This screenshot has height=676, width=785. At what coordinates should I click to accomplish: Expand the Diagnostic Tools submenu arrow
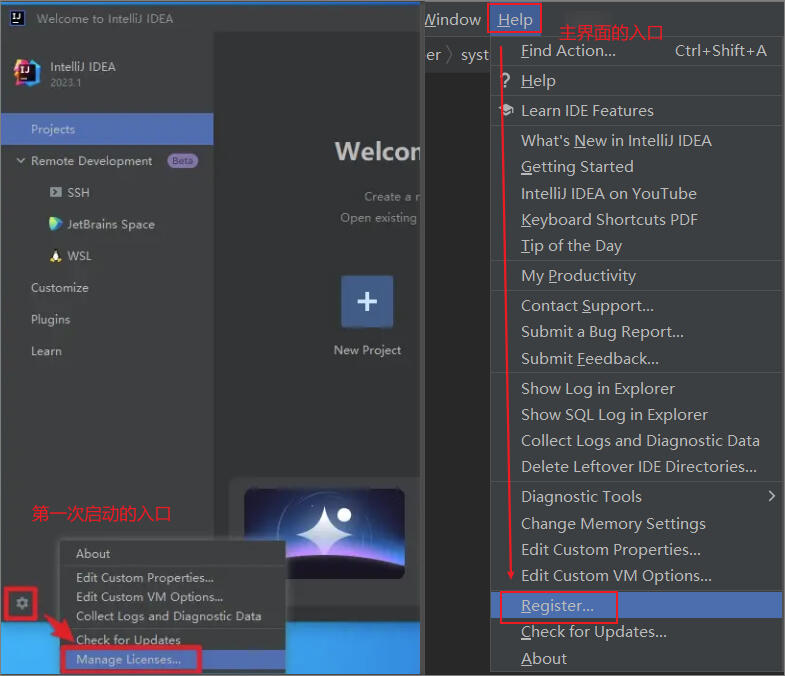771,496
